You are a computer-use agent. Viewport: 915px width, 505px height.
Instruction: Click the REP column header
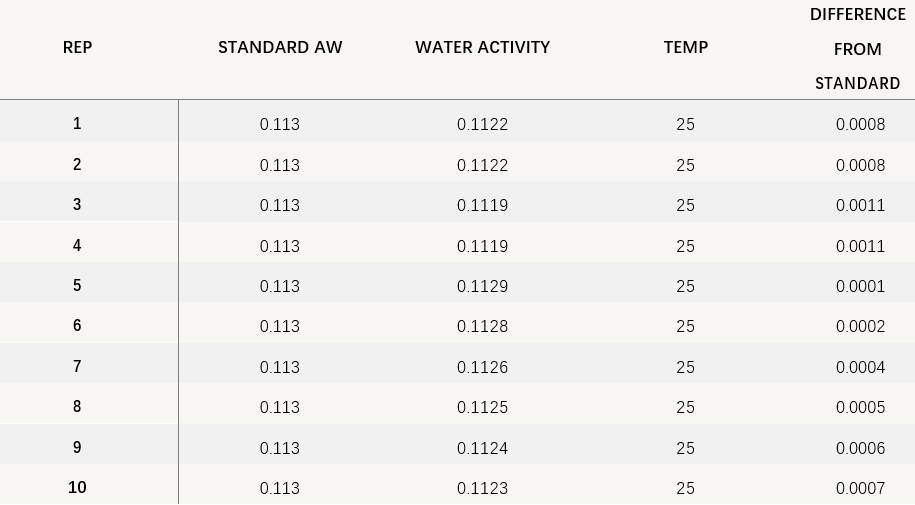click(x=77, y=47)
